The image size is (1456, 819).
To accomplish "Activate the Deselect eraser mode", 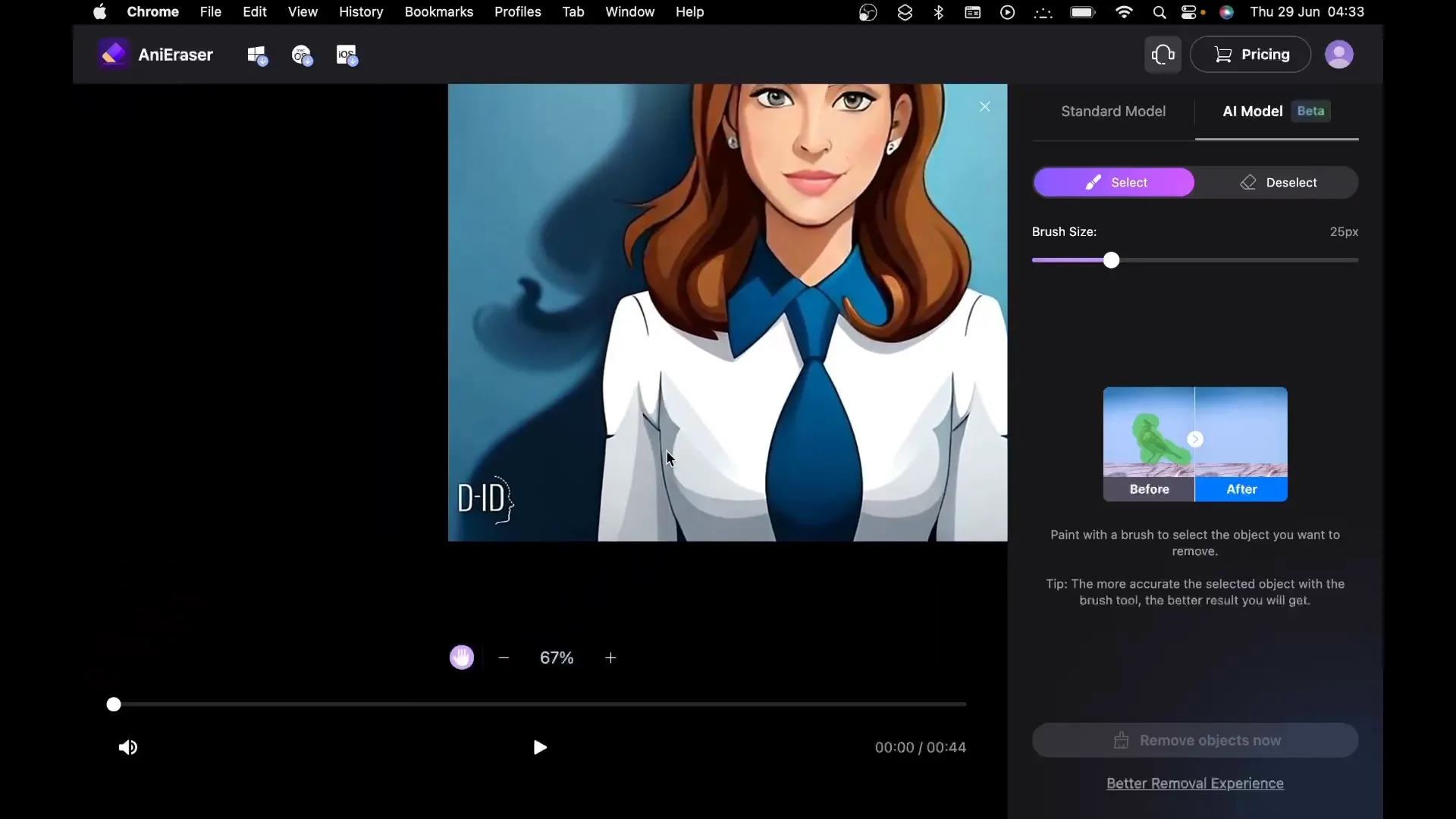I will tap(1278, 183).
